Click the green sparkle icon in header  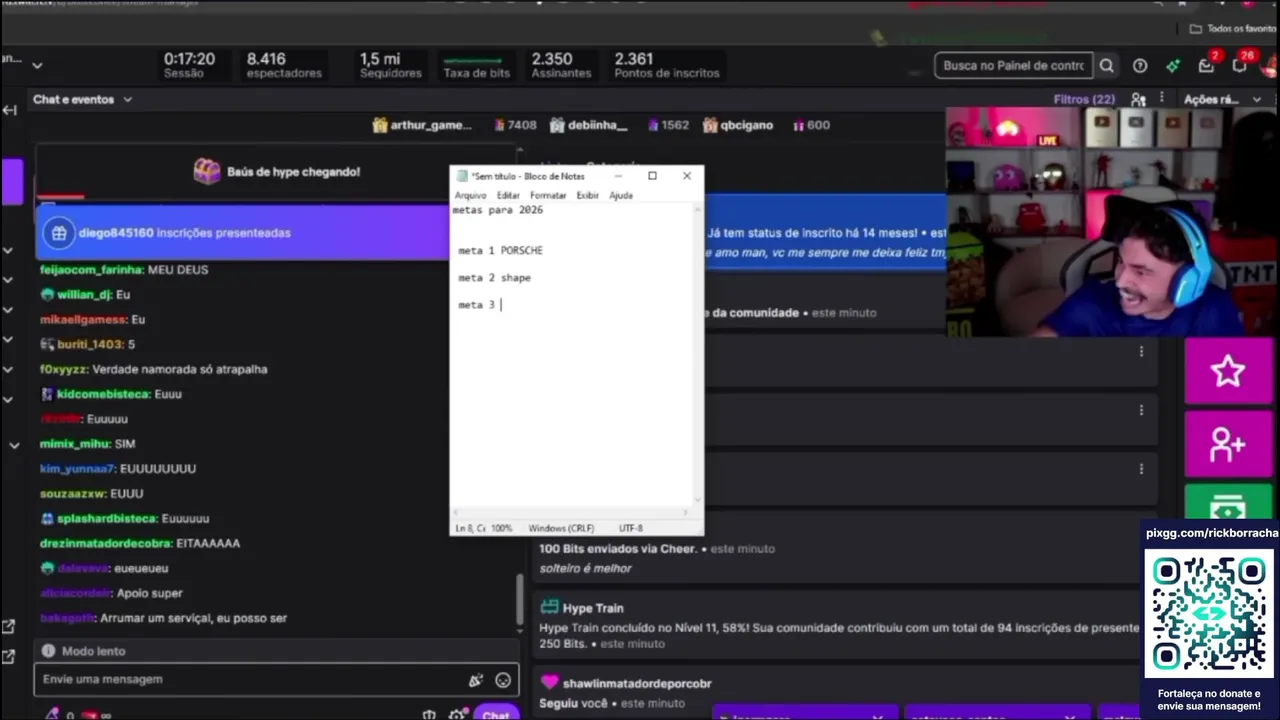tap(1173, 66)
